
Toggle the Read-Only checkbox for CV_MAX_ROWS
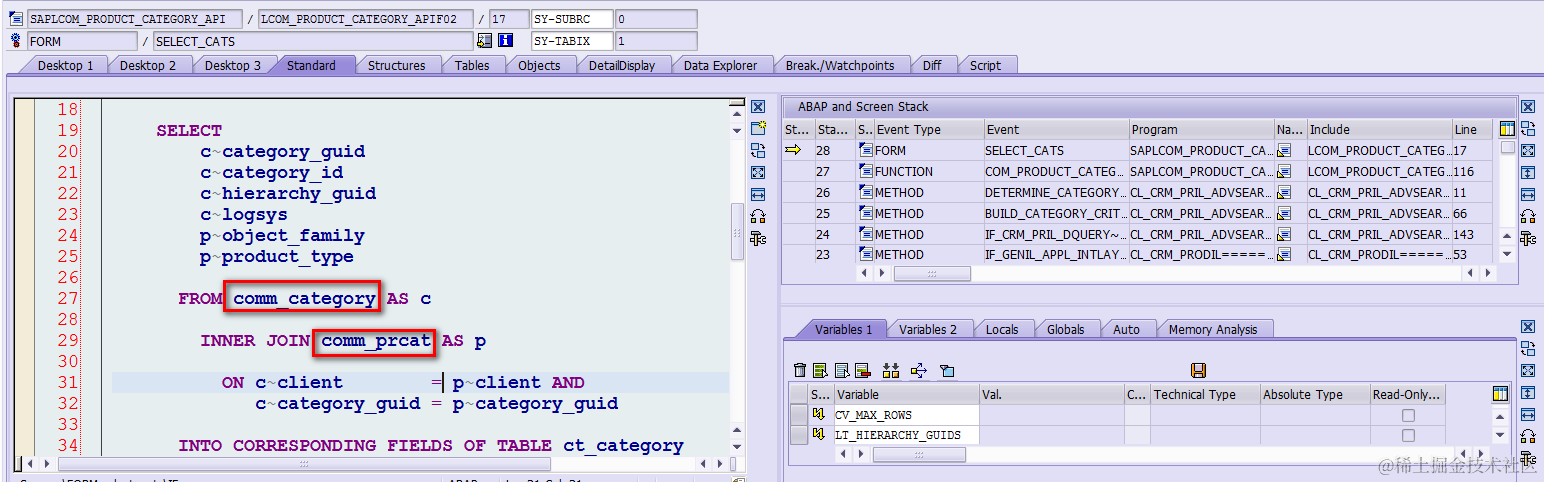[x=1408, y=415]
